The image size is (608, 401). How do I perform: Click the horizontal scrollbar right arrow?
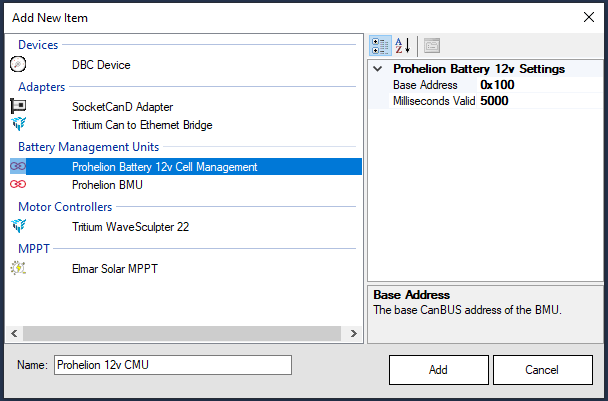pos(353,334)
